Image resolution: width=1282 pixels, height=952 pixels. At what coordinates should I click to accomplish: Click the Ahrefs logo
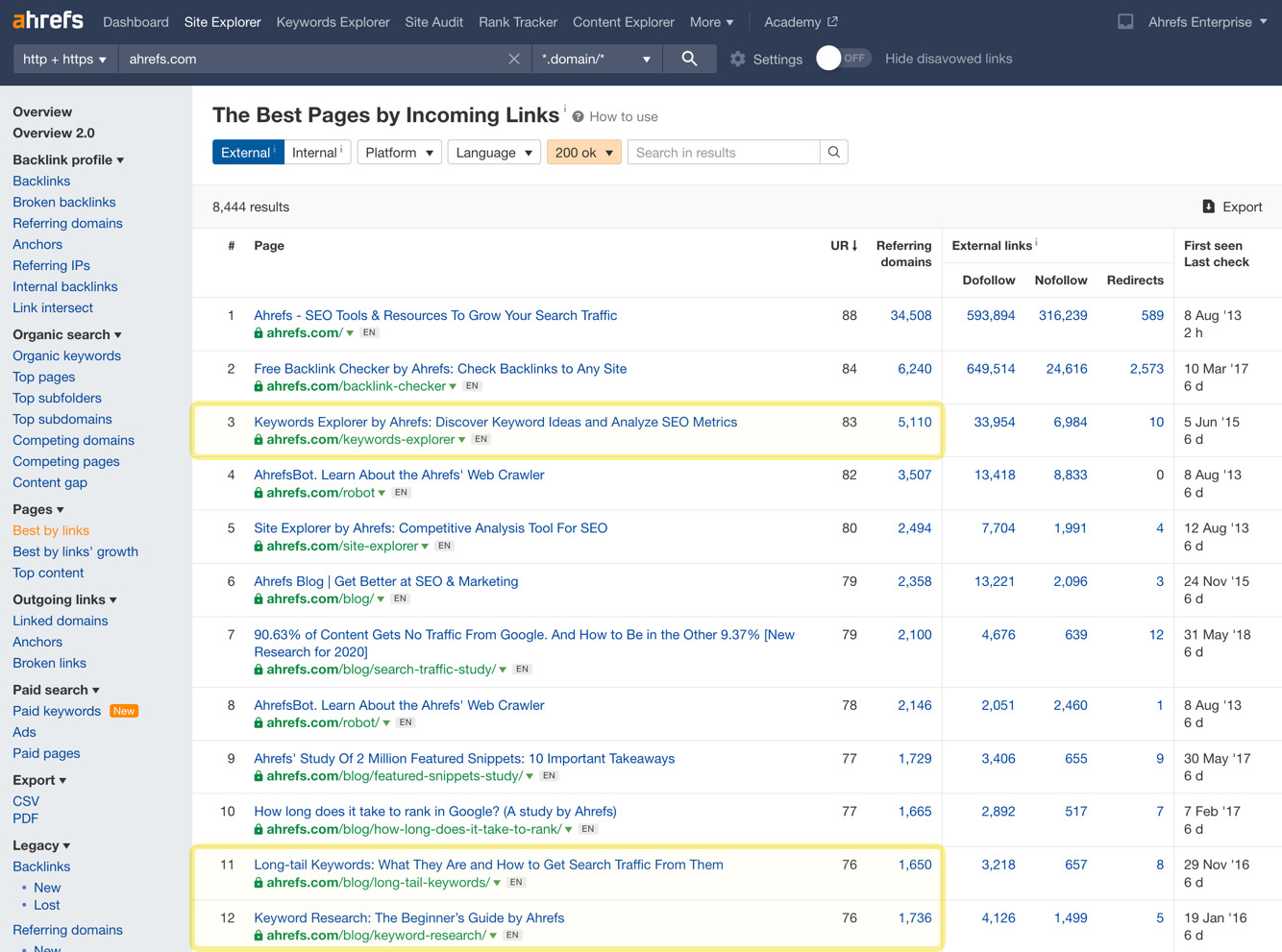(47, 19)
